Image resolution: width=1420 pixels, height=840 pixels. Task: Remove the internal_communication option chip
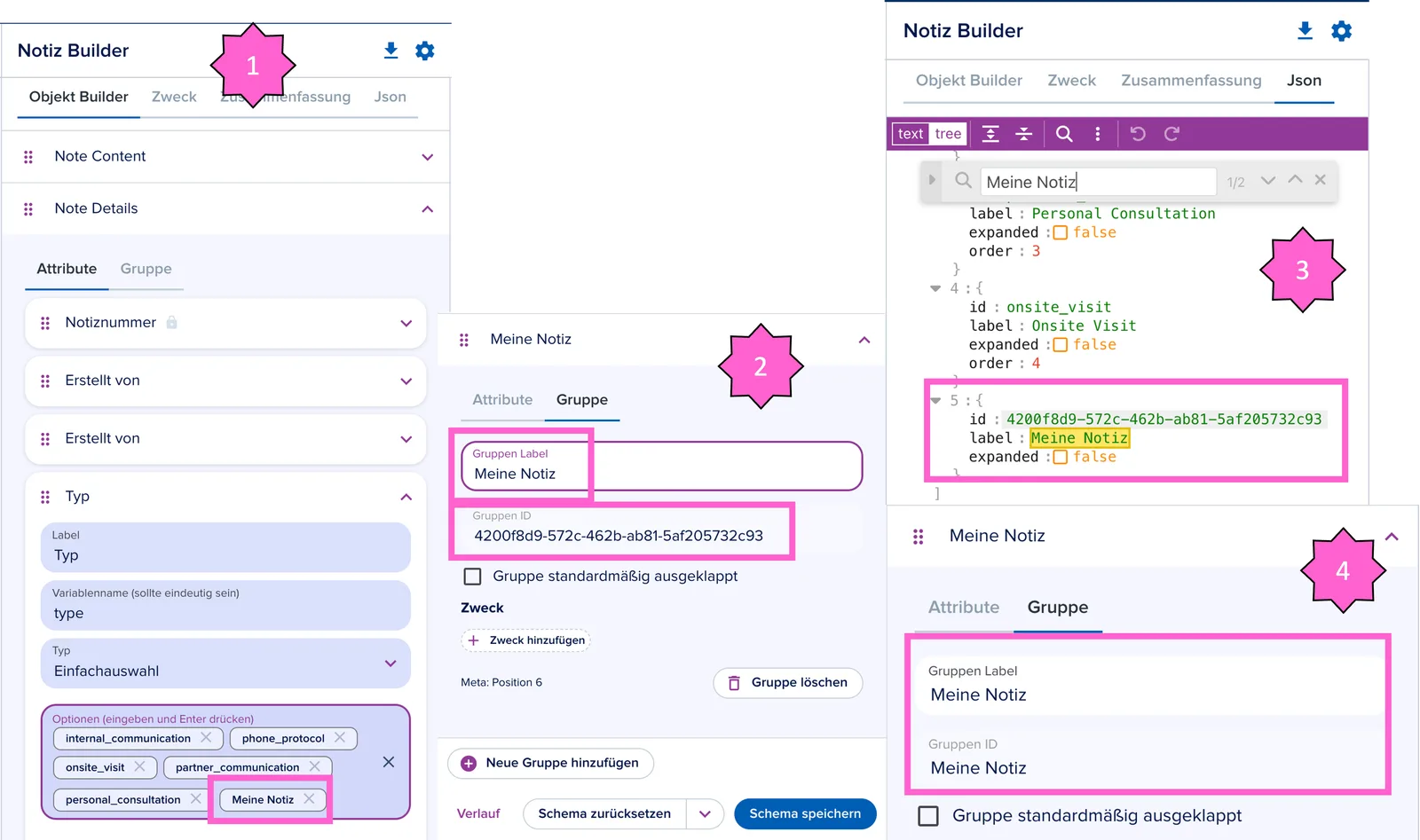pos(206,738)
